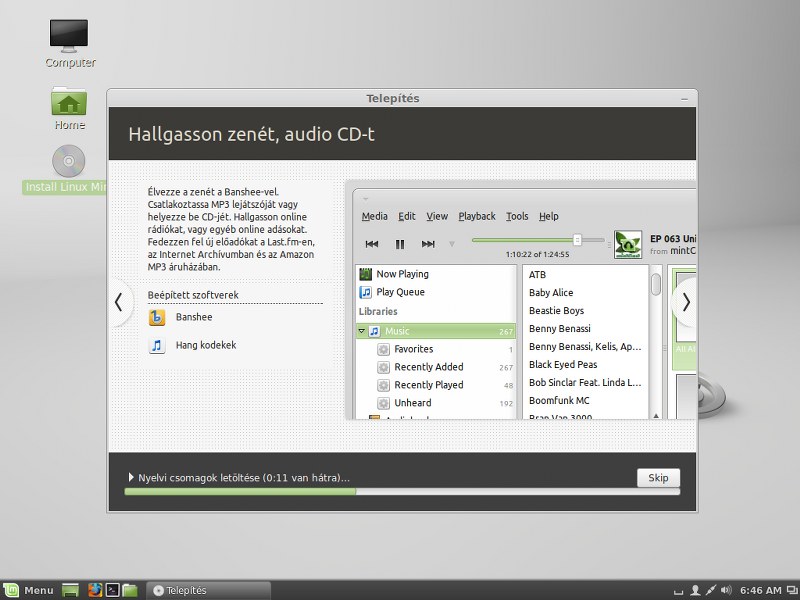Open the Computer desktop icon
Viewport: 800px width, 600px height.
(69, 44)
